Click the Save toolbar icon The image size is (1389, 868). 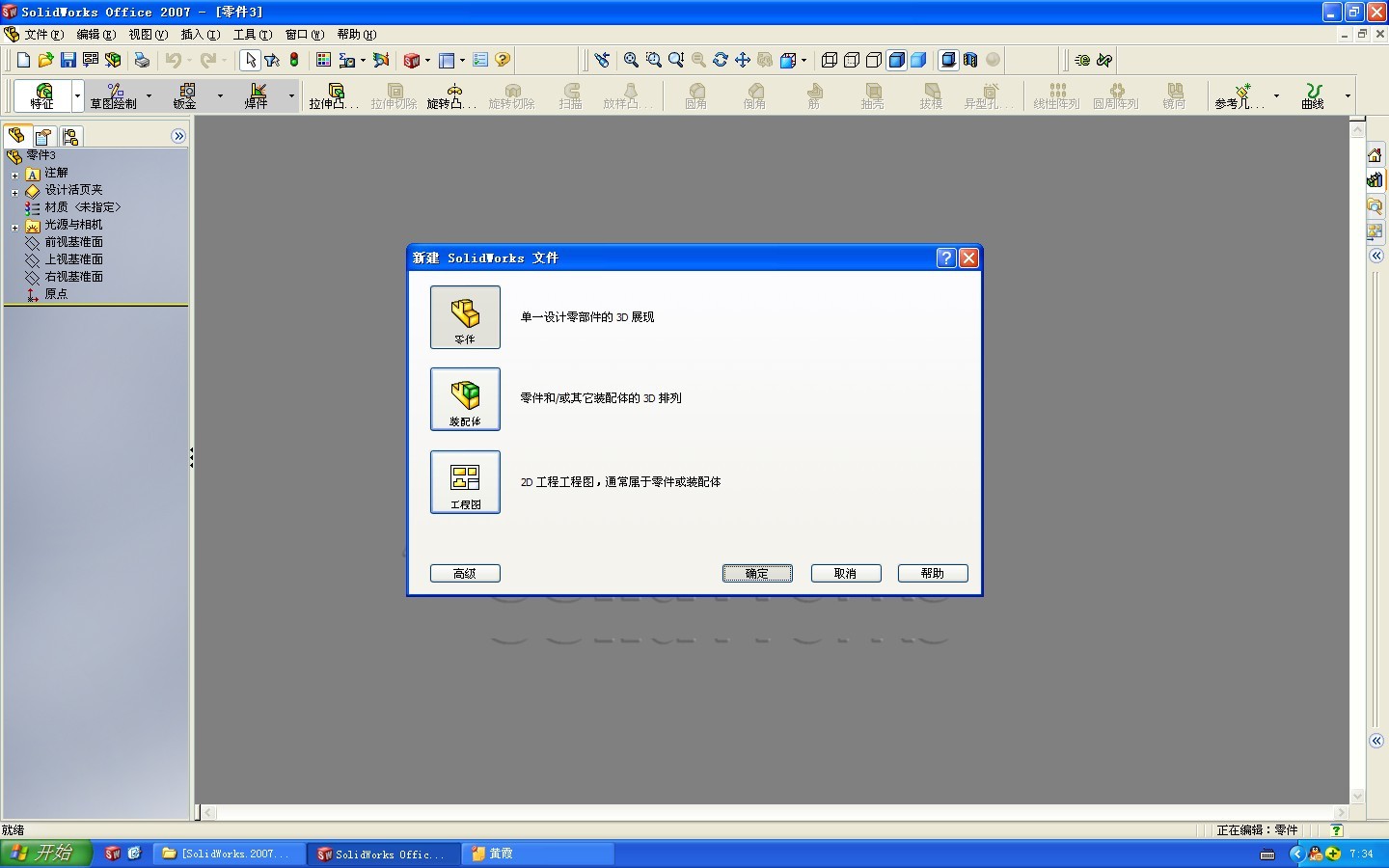[68, 60]
